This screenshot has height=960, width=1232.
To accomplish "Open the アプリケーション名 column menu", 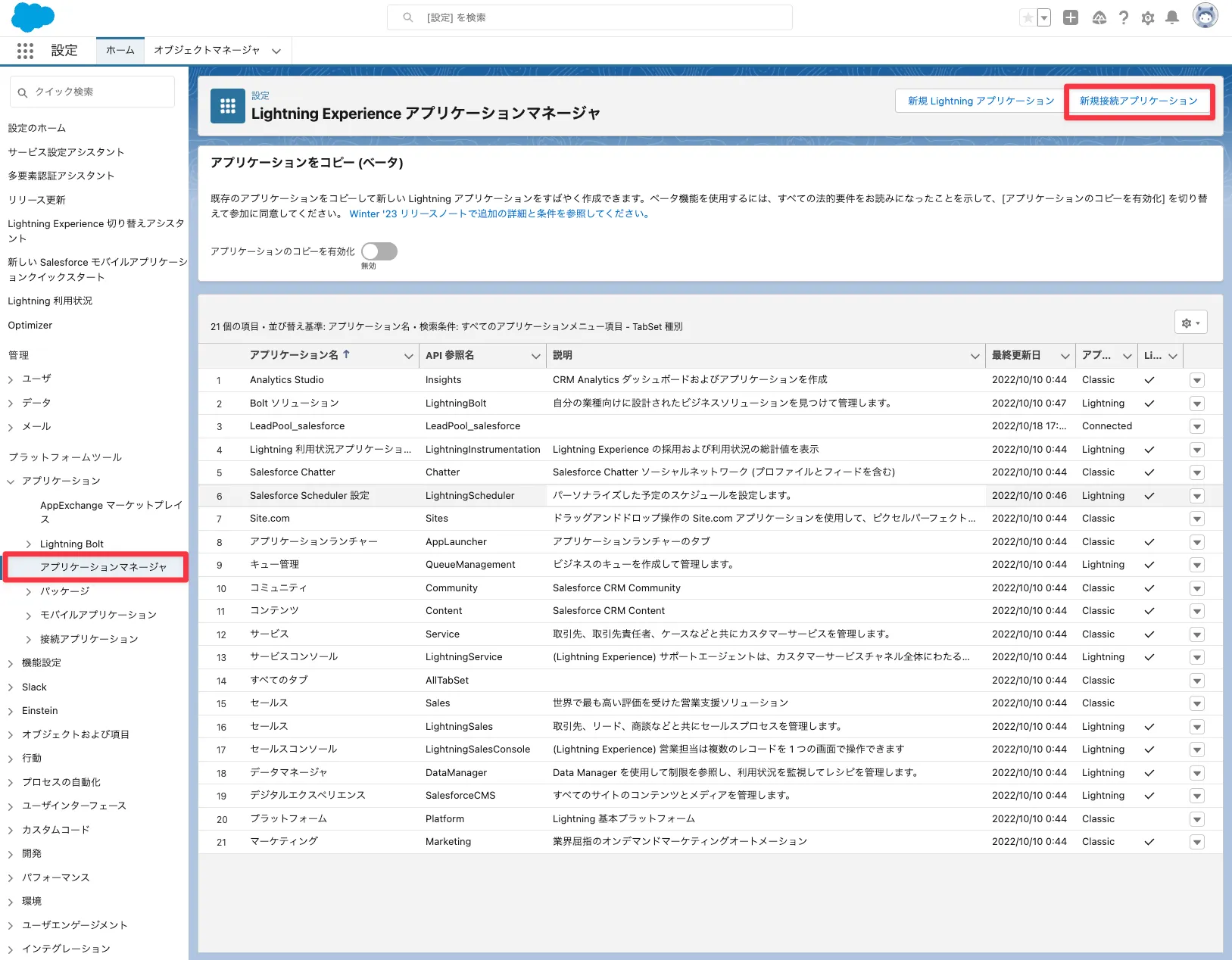I will 409,356.
